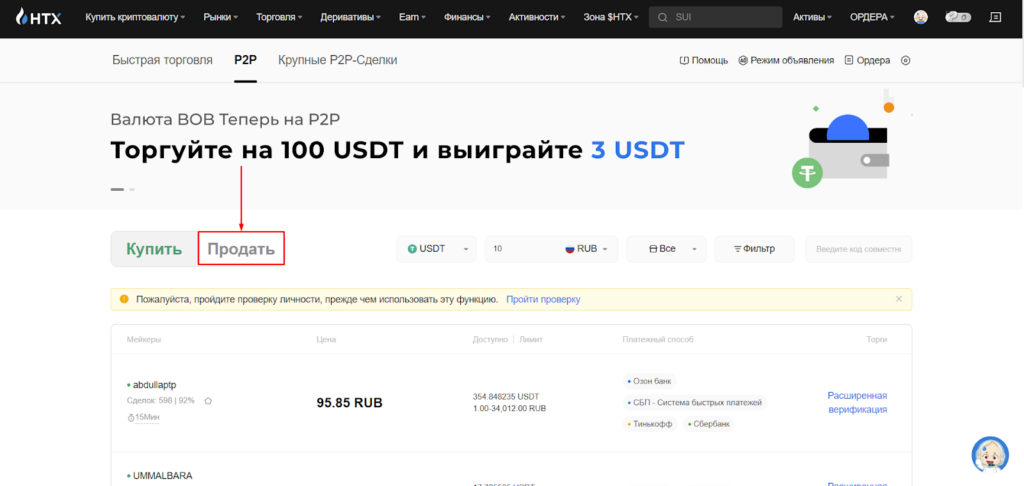The image size is (1024, 486).
Task: Open the P2P settings gear icon
Action: 906,60
